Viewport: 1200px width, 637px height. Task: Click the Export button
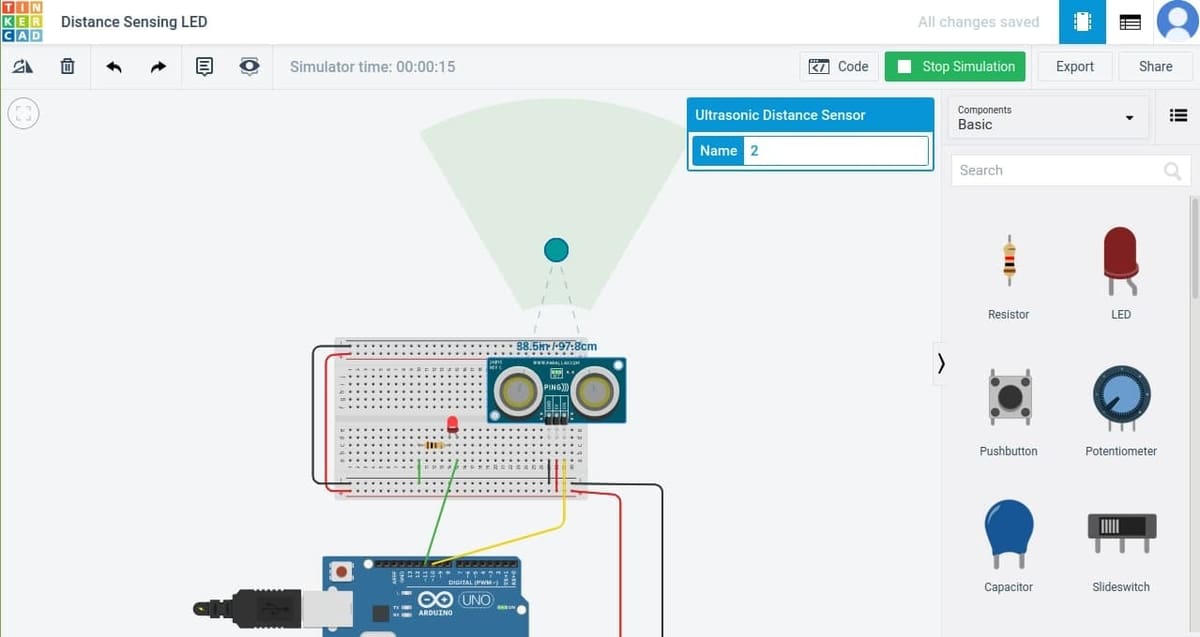1074,67
